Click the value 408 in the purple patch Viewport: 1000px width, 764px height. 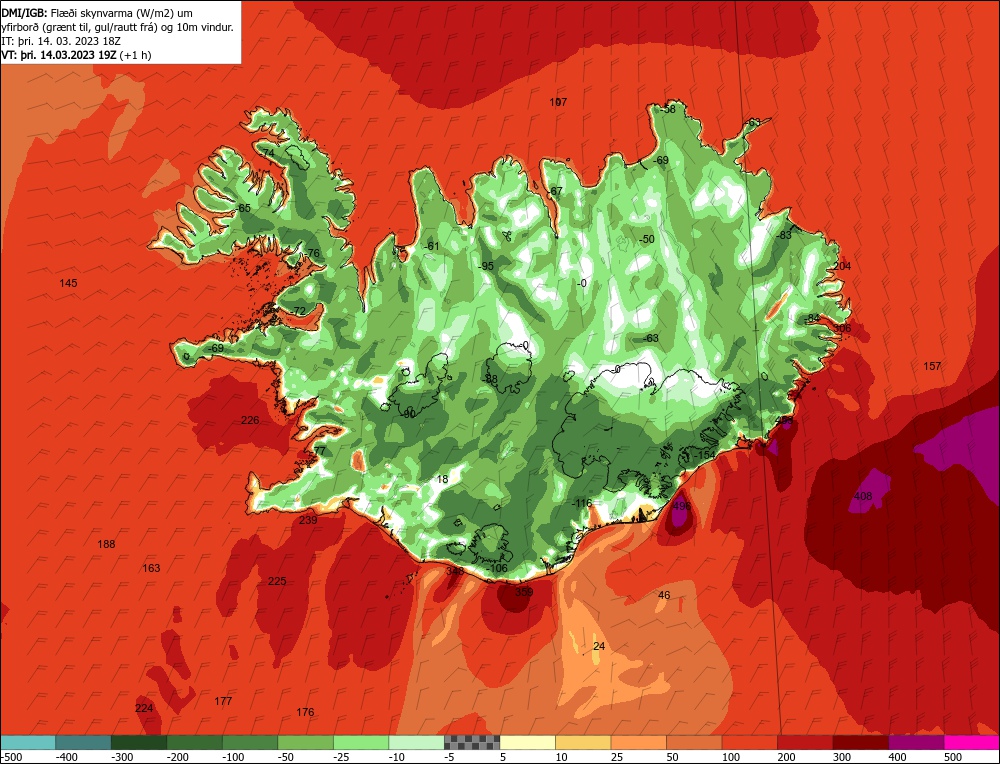(863, 497)
